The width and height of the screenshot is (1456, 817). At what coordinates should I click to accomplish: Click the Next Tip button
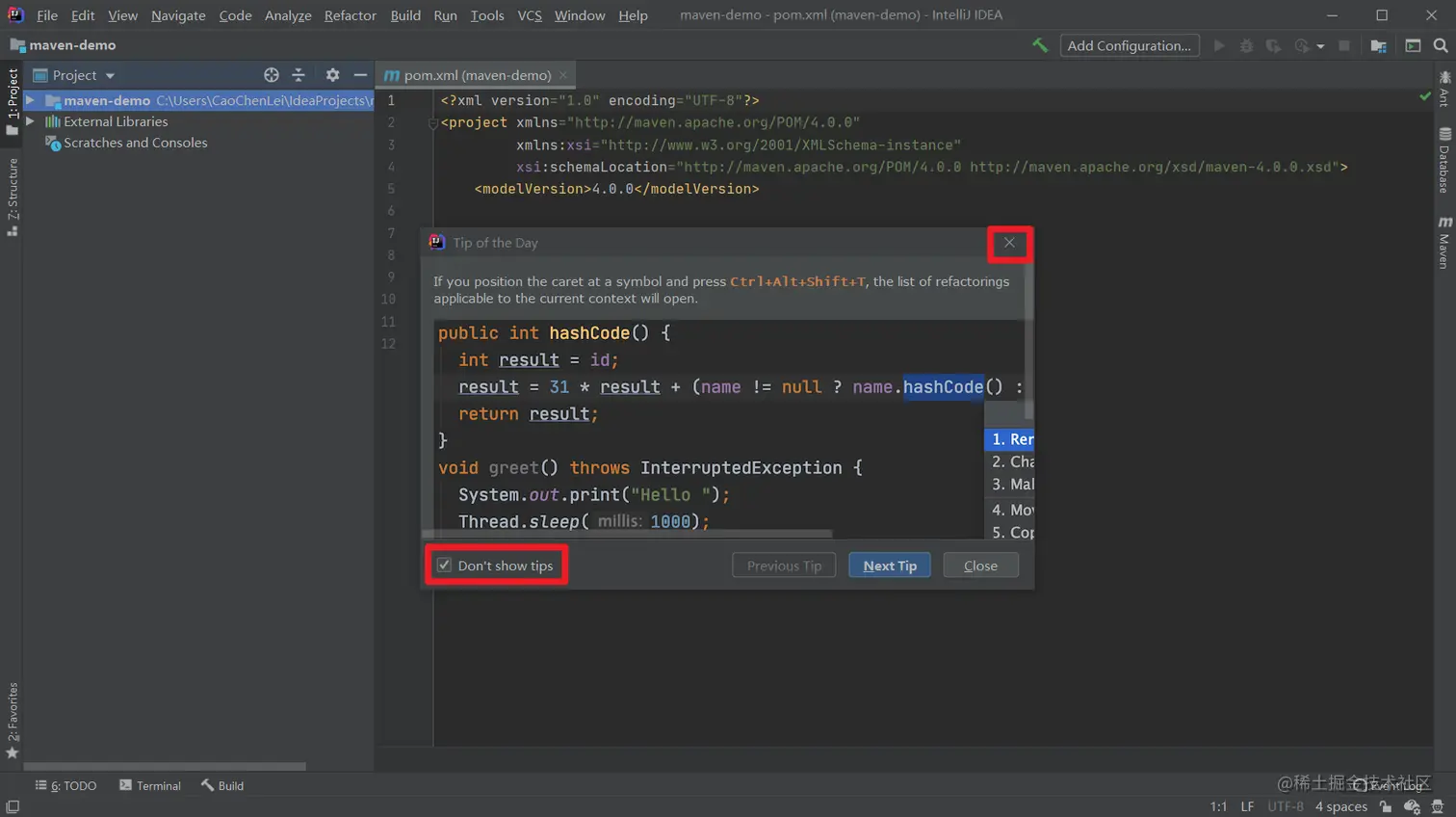[x=890, y=566]
